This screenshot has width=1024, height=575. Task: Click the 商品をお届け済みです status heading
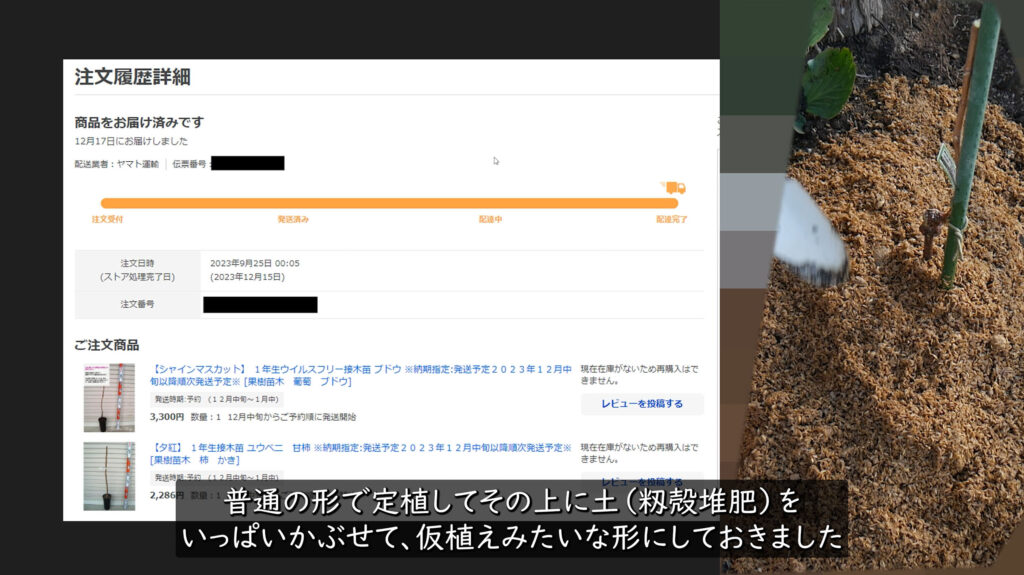[139, 122]
